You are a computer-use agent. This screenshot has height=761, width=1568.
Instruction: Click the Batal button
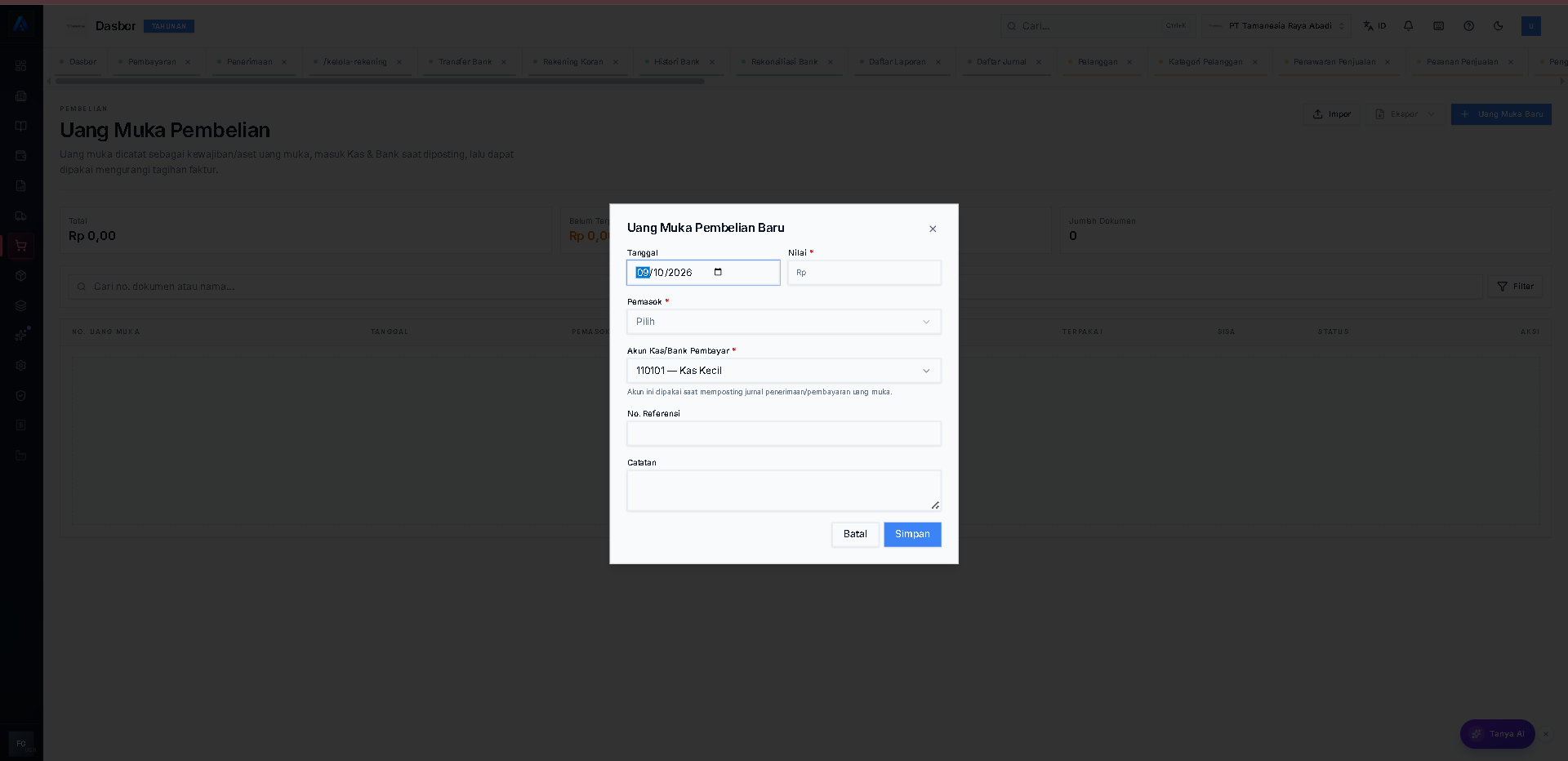pyautogui.click(x=855, y=534)
